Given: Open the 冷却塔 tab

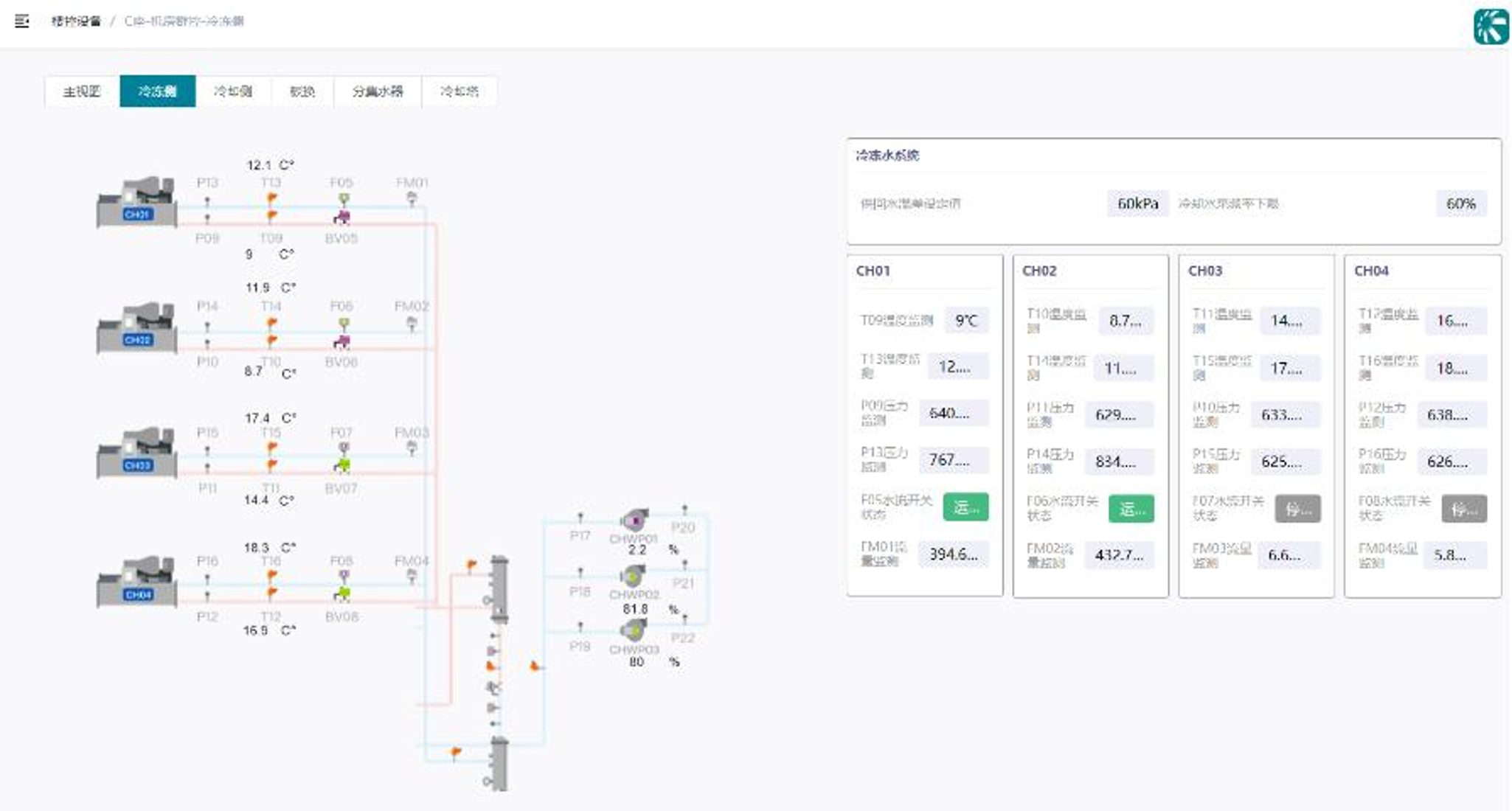Looking at the screenshot, I should pyautogui.click(x=459, y=91).
